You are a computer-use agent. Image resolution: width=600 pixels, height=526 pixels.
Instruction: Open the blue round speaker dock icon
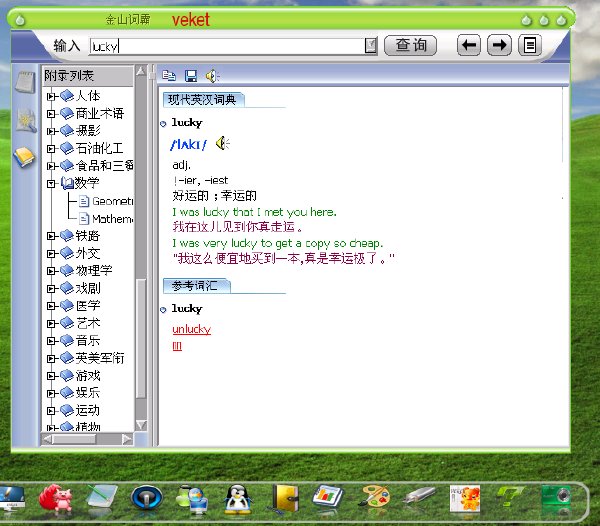(146, 498)
